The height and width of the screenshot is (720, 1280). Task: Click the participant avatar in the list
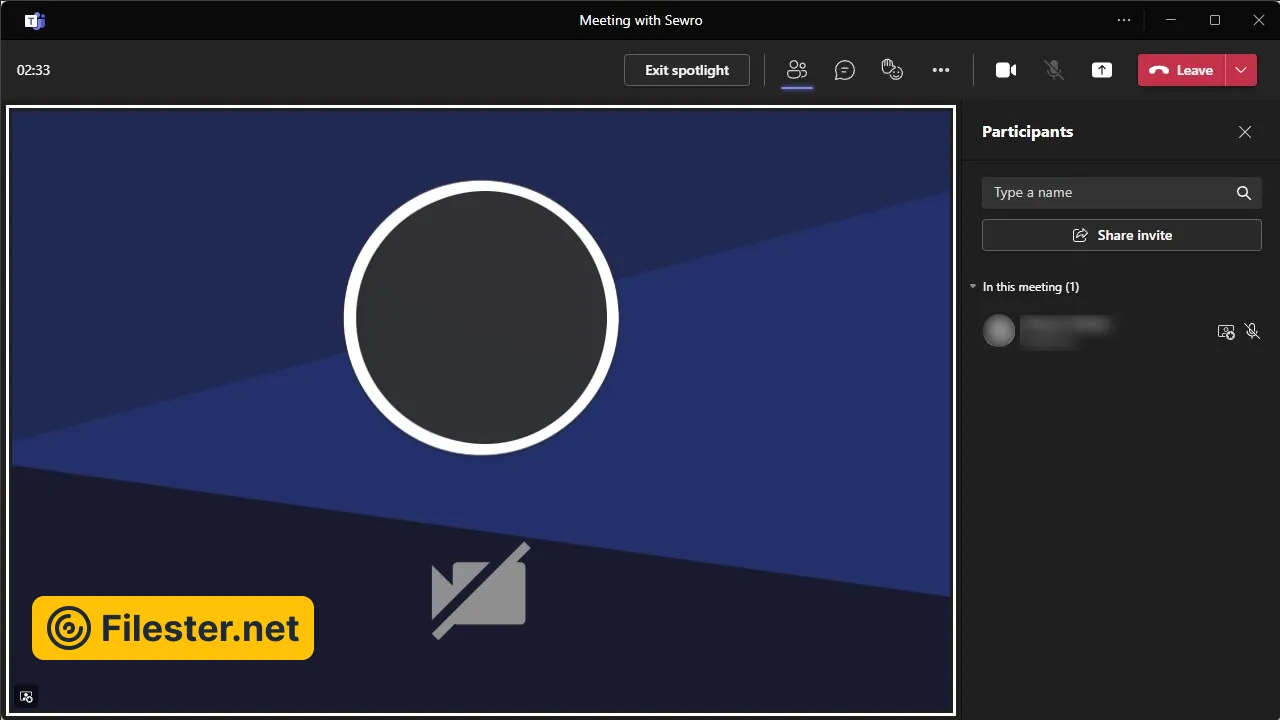(x=999, y=331)
